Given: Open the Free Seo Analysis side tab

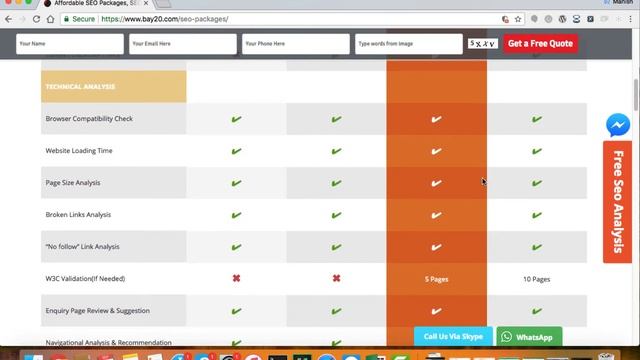Looking at the screenshot, I should pos(618,202).
